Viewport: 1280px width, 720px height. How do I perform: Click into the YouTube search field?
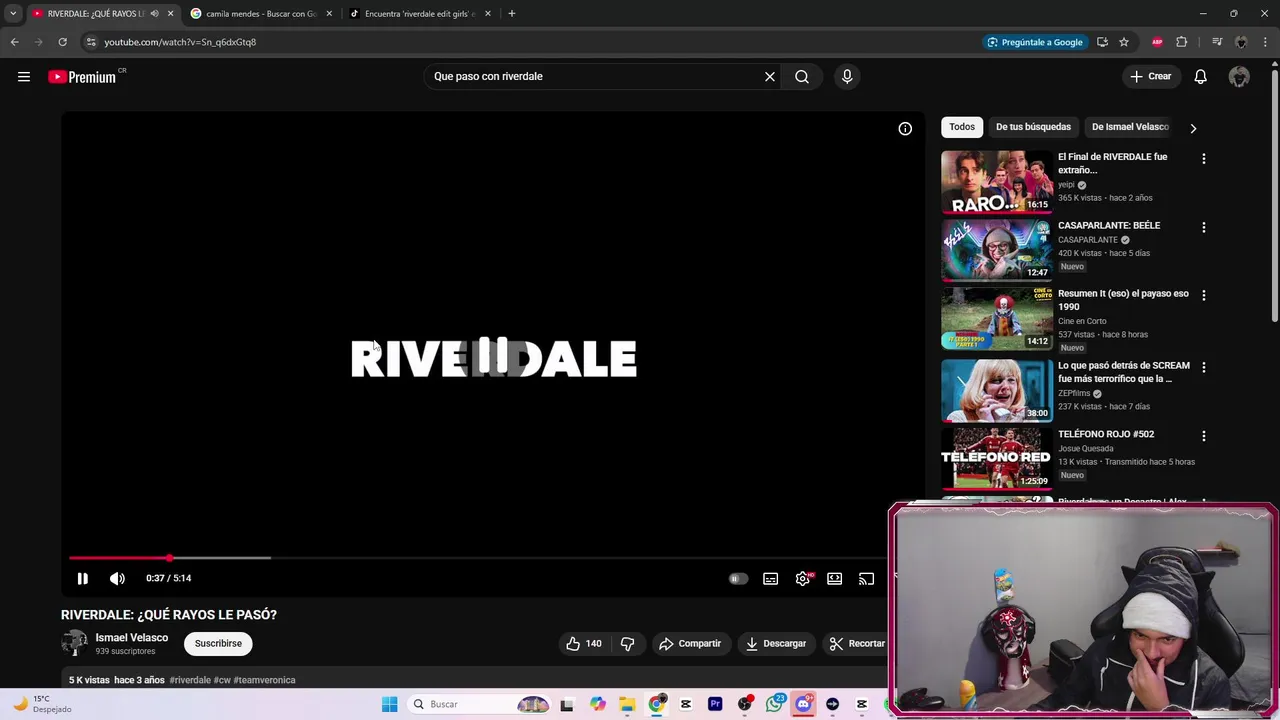tap(595, 77)
